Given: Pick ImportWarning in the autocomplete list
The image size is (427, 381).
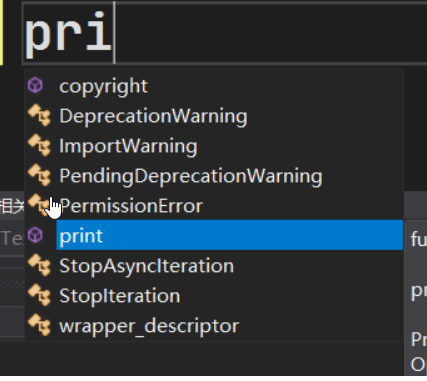Looking at the screenshot, I should [213, 146].
